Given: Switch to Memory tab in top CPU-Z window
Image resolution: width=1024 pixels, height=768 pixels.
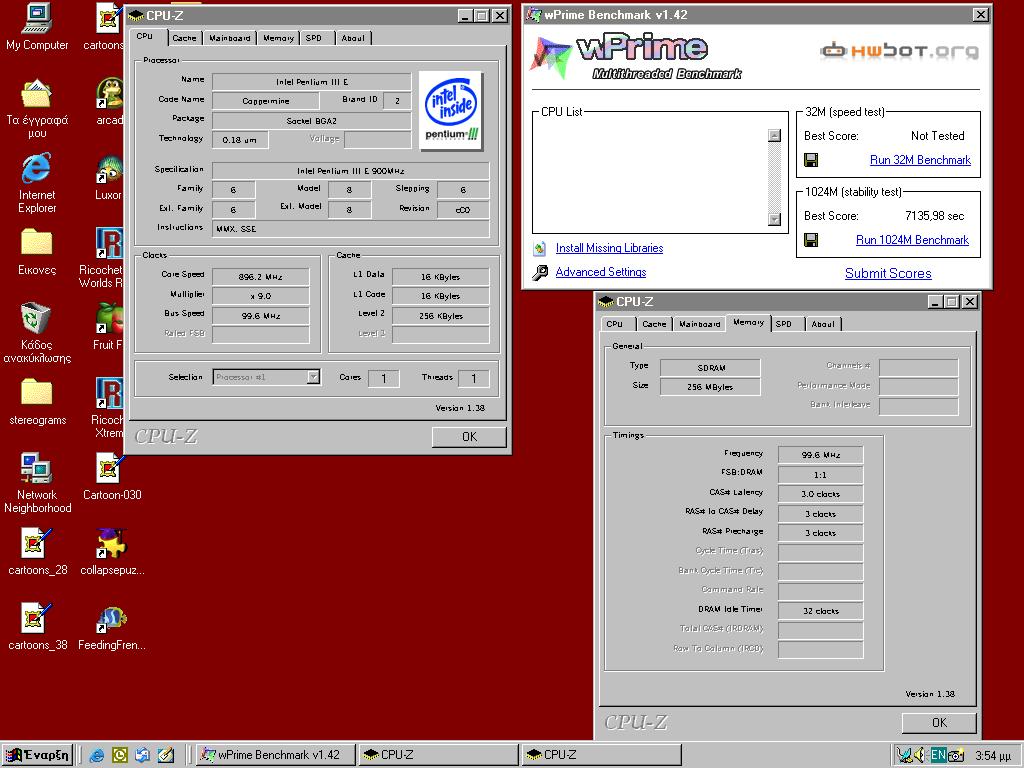Looking at the screenshot, I should pos(278,38).
